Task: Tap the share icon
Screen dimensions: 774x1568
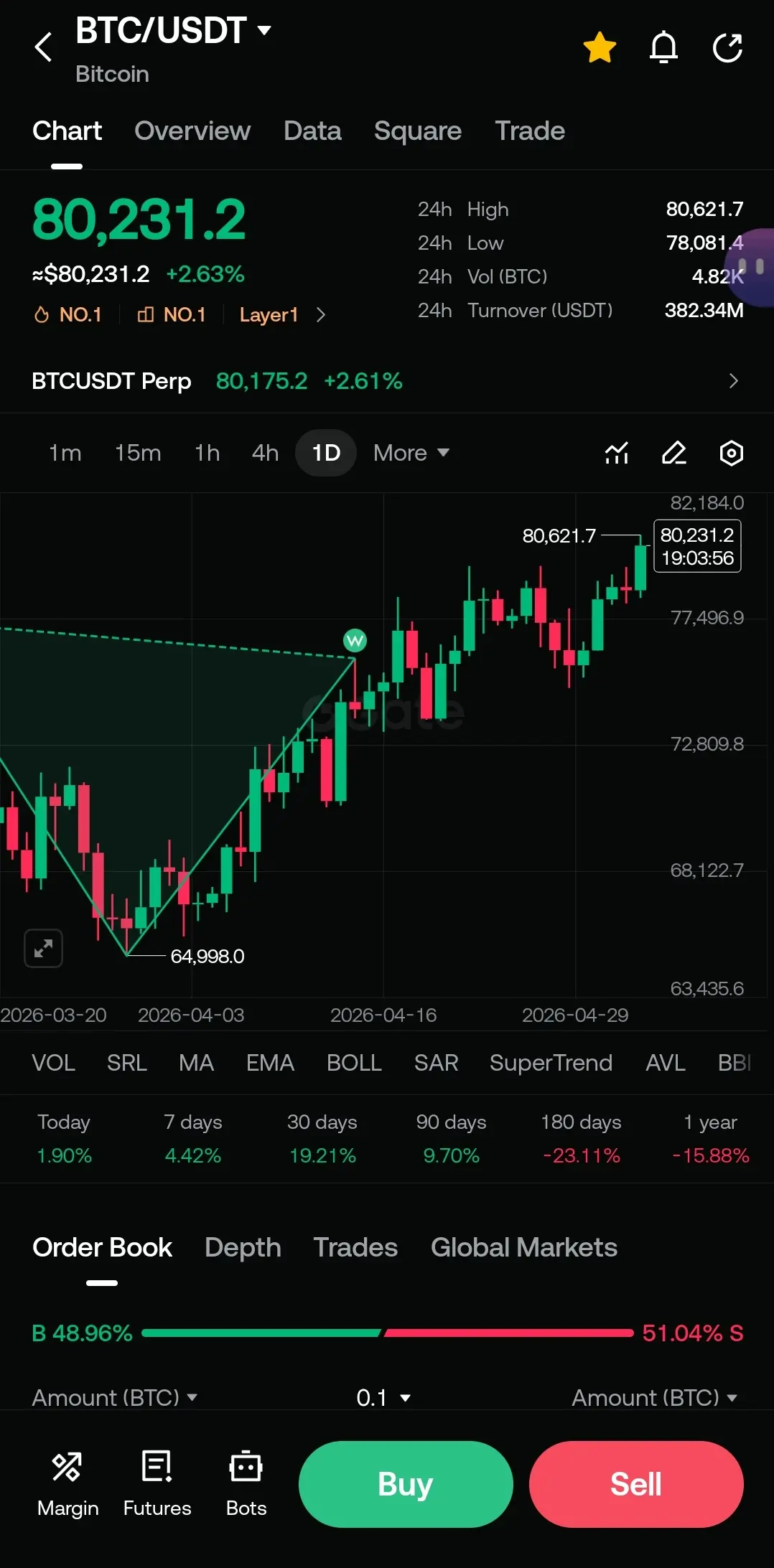Action: pos(727,47)
